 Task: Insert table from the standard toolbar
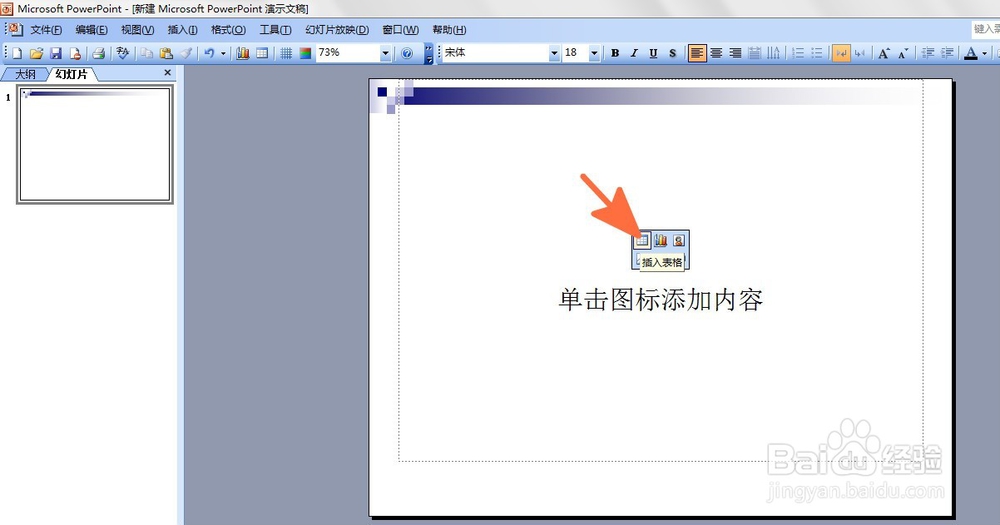tap(262, 53)
